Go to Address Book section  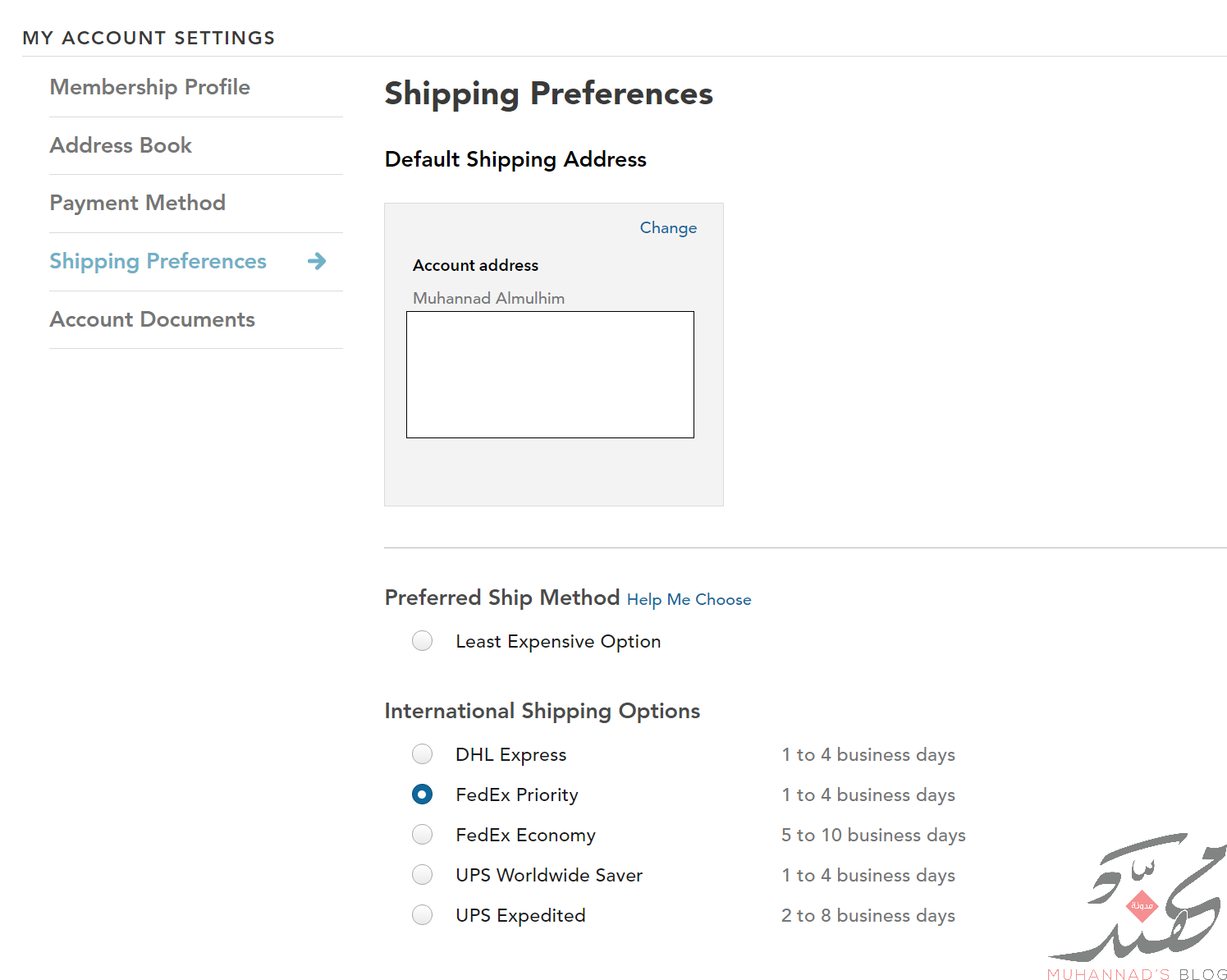[121, 145]
